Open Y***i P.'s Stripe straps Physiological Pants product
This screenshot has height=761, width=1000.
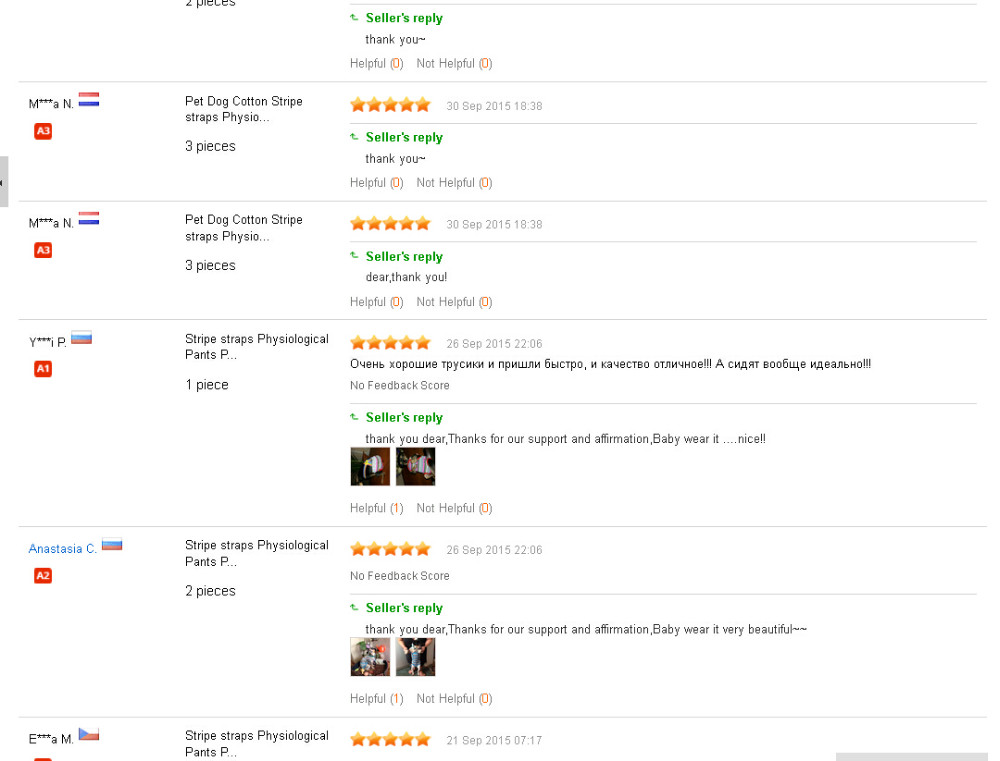256,347
